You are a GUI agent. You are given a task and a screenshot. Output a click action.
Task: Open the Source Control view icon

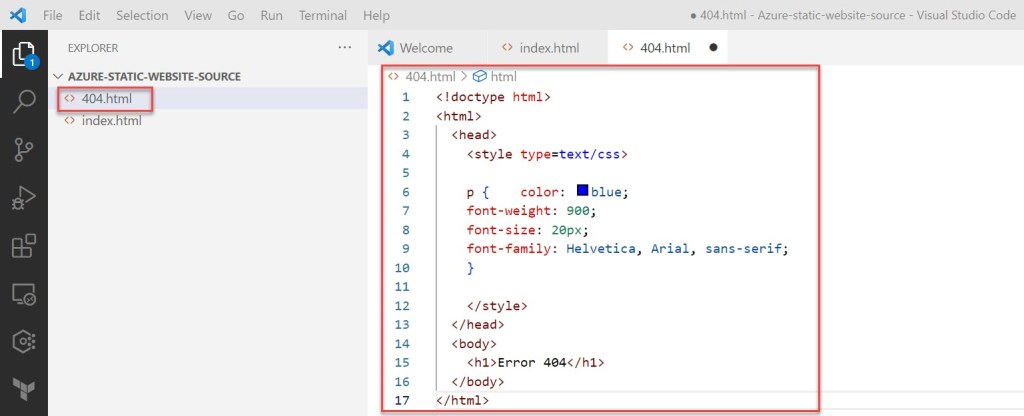coord(23,150)
